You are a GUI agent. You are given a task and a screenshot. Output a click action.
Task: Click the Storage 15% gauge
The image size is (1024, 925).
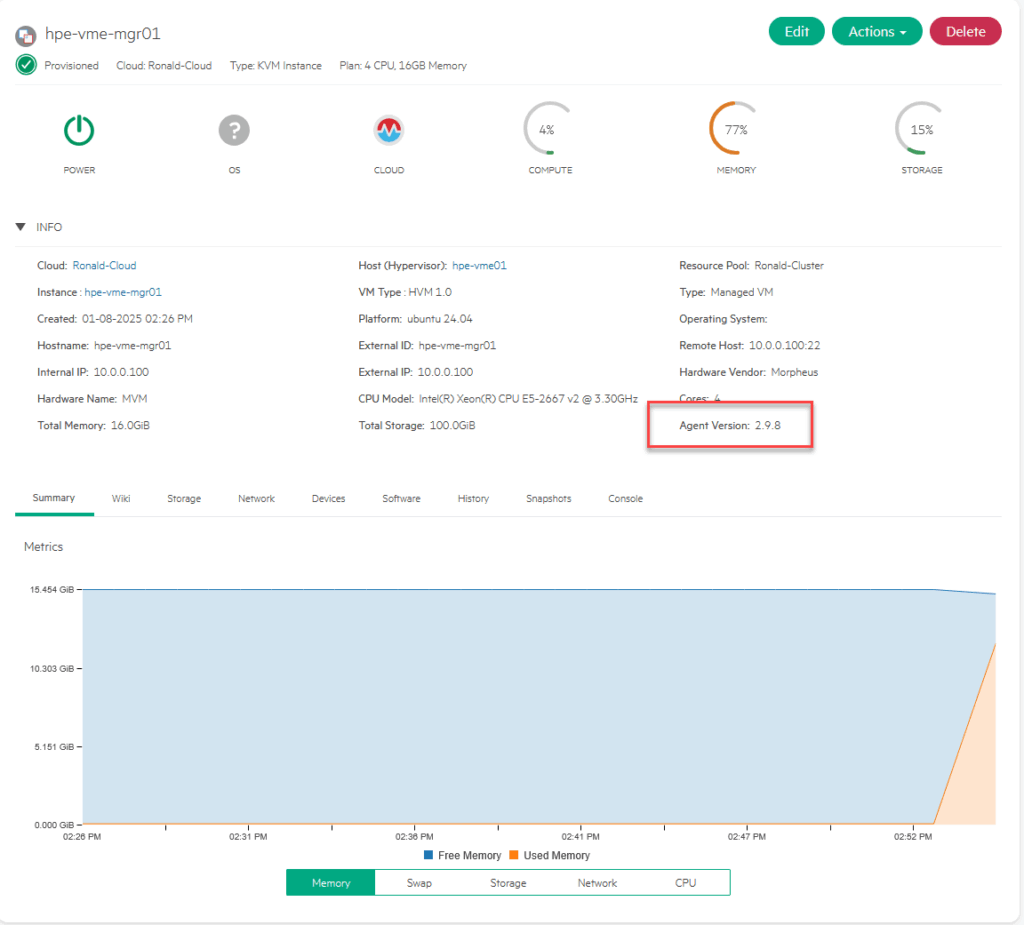pyautogui.click(x=921, y=130)
